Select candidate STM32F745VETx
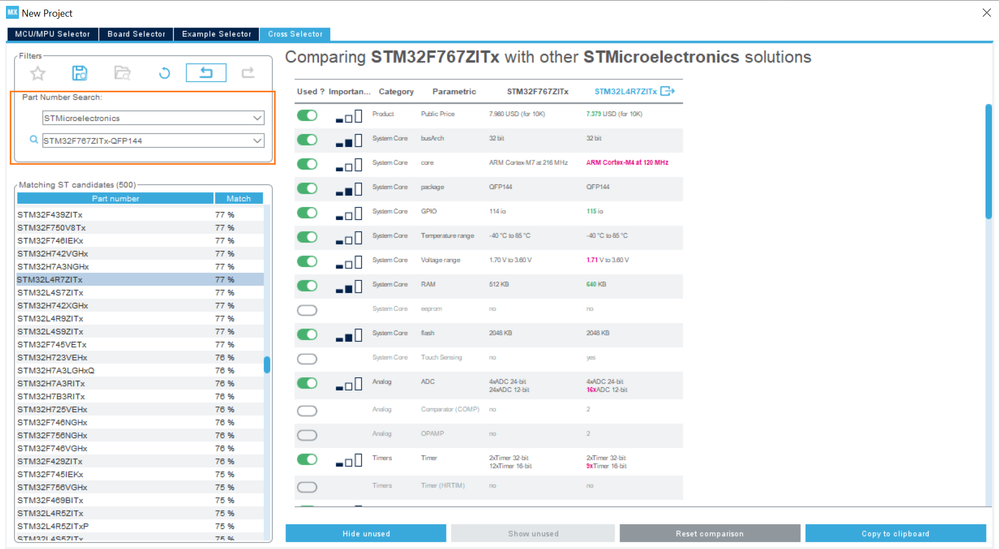Image resolution: width=999 pixels, height=549 pixels. pos(140,345)
